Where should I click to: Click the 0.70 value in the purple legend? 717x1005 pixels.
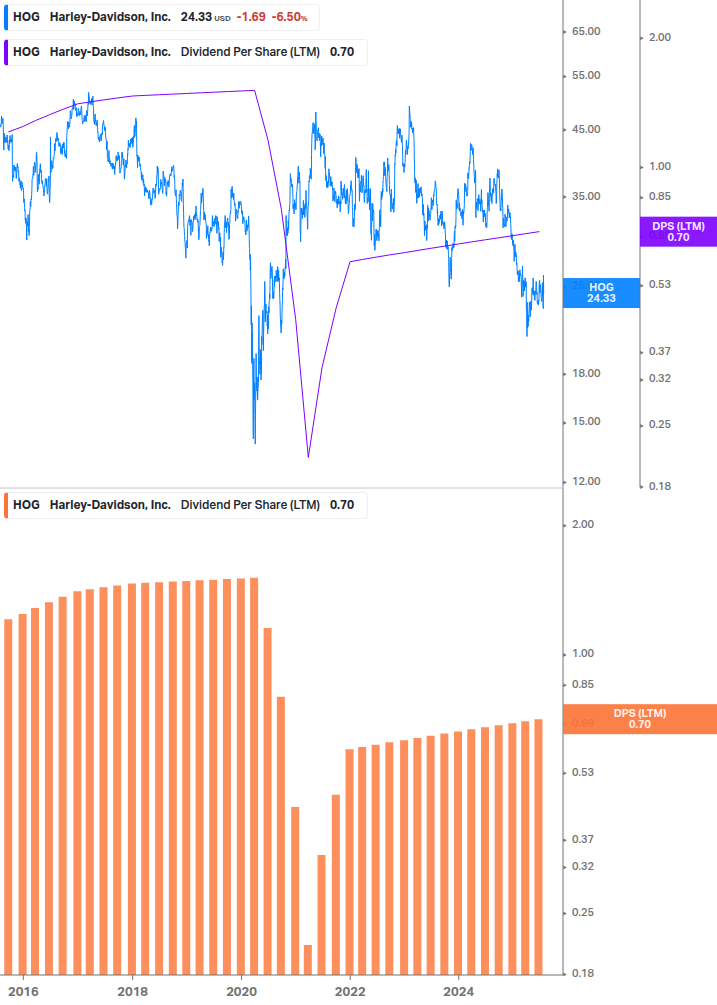(x=342, y=53)
